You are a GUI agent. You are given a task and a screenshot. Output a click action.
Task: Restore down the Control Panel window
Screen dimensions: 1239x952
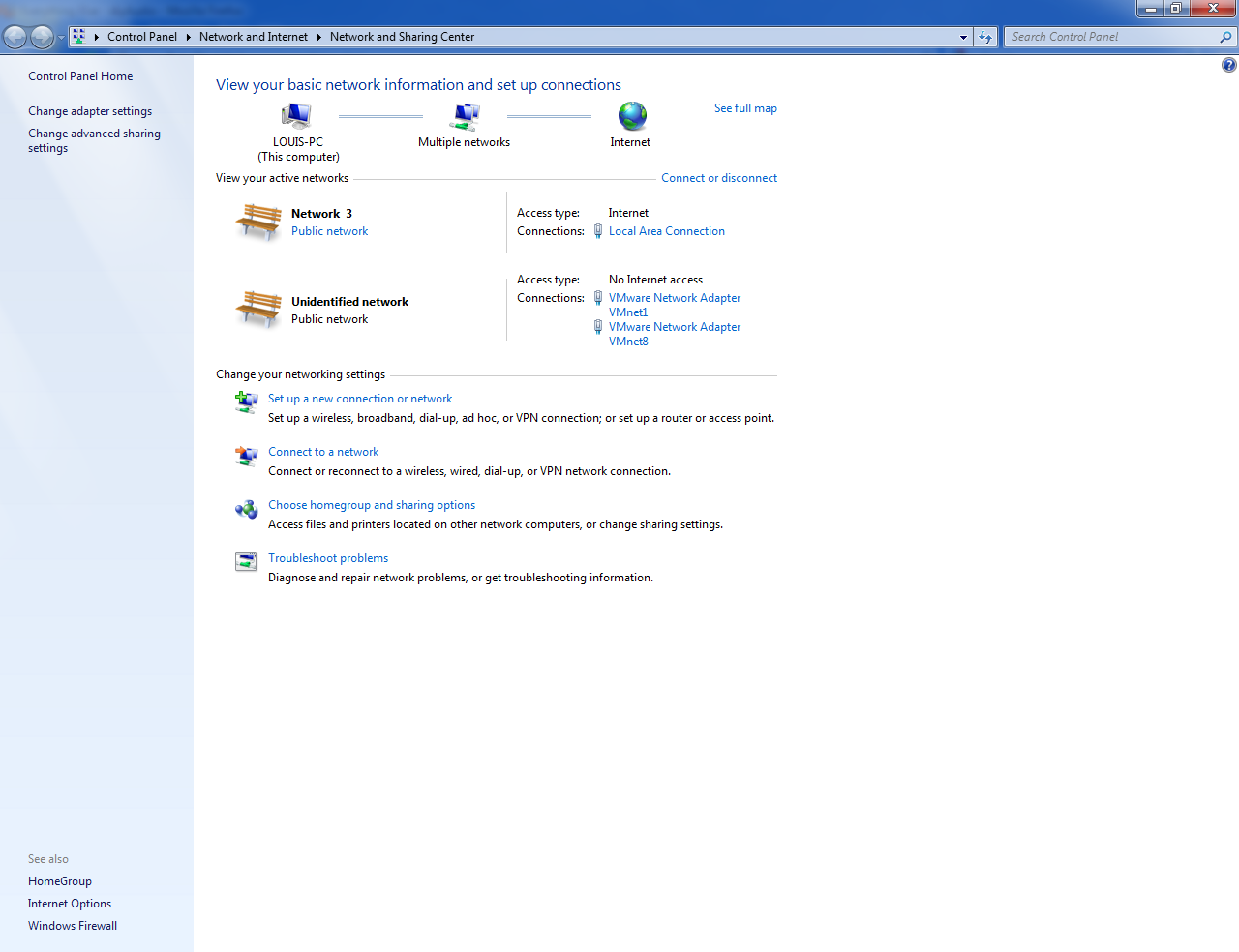pyautogui.click(x=1176, y=9)
